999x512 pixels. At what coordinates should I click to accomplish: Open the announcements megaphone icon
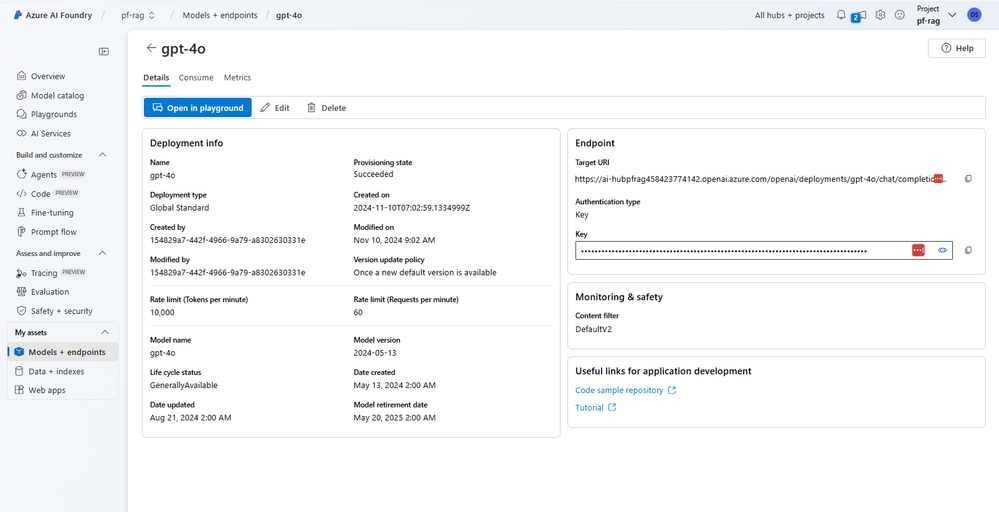click(x=859, y=16)
